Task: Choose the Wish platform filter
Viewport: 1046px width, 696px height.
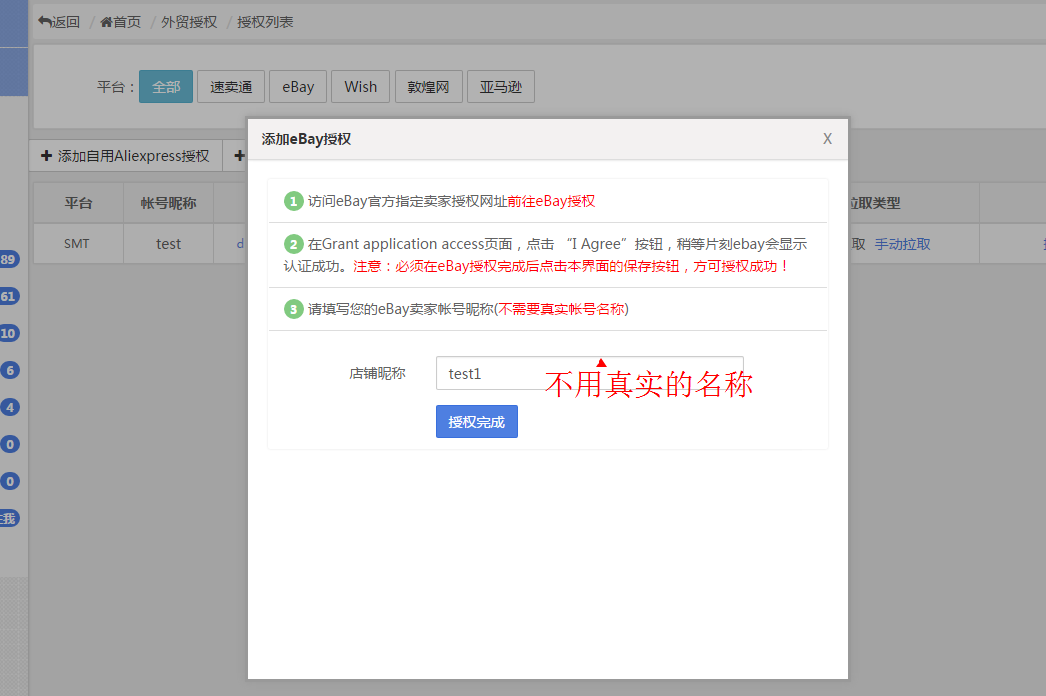Action: [x=360, y=87]
